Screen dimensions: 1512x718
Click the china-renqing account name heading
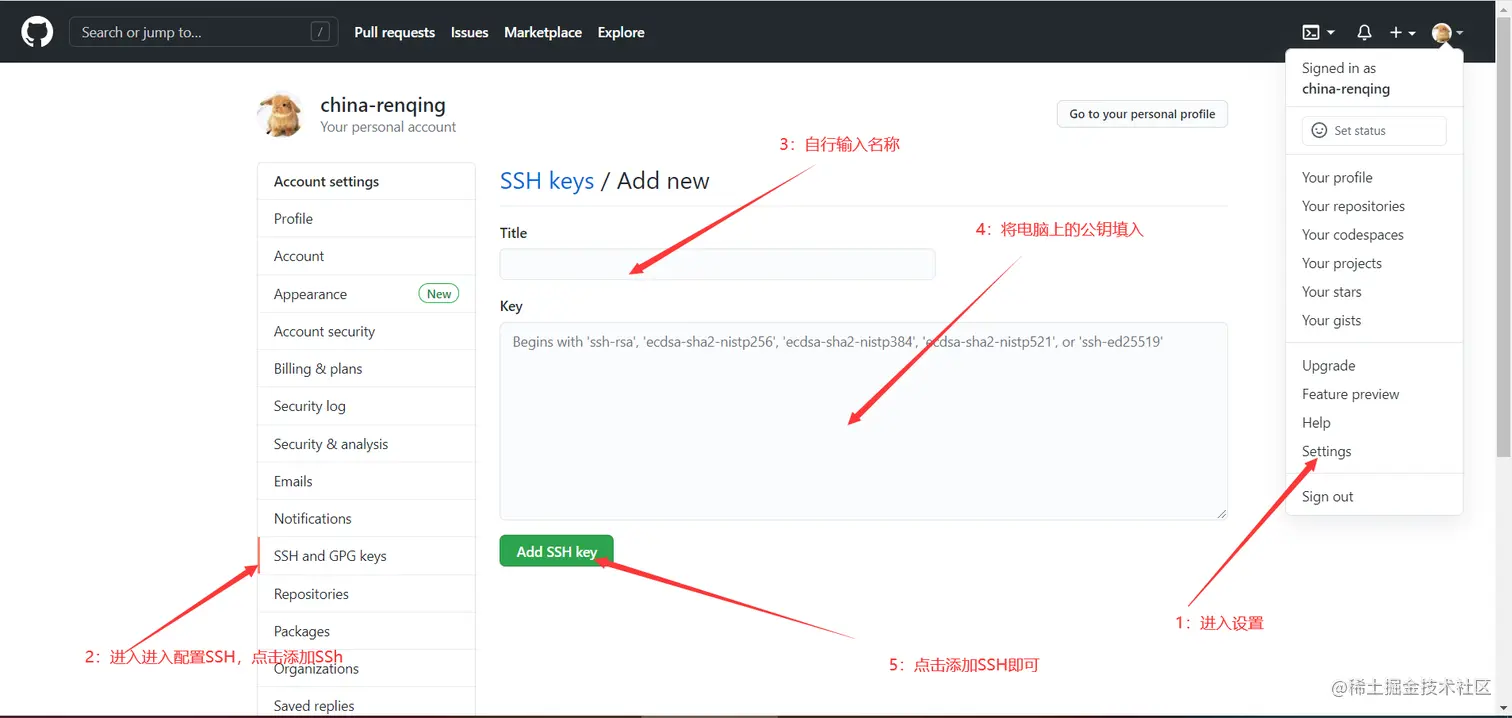click(383, 105)
